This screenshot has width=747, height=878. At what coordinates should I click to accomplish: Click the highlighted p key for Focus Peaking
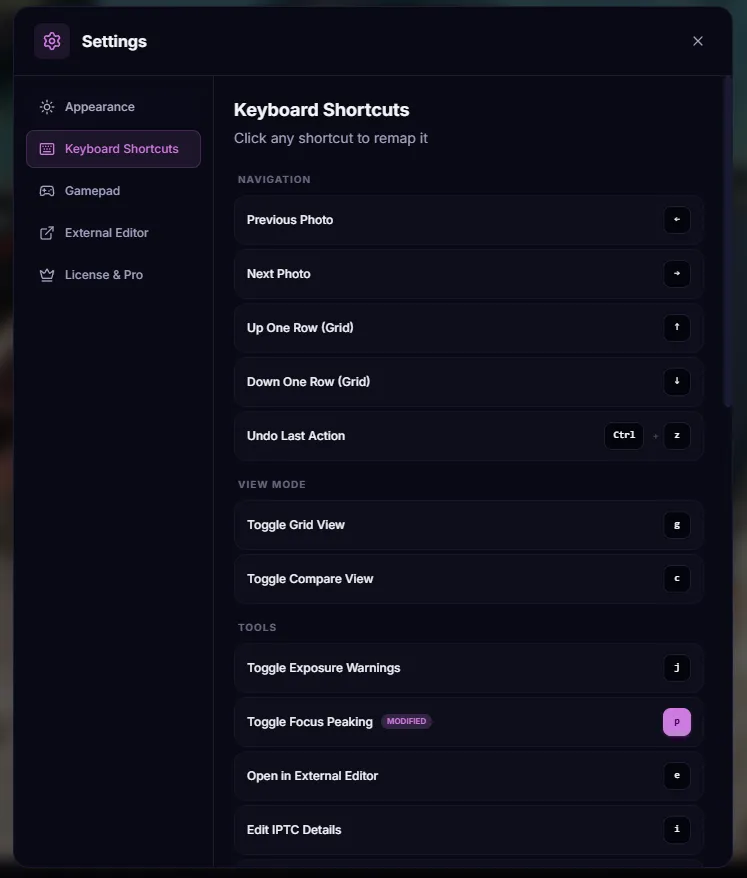pyautogui.click(x=677, y=722)
